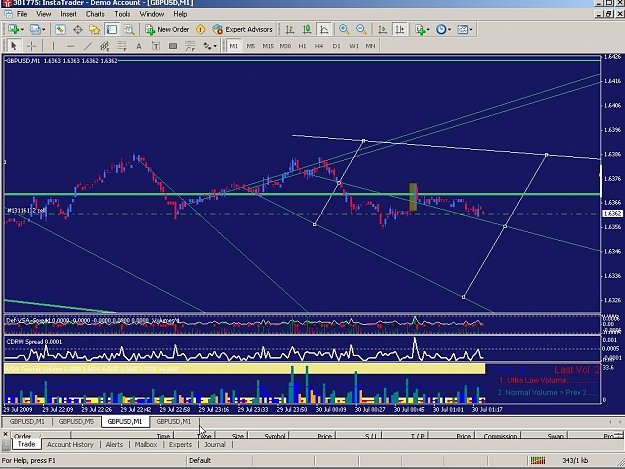Open the Alerts terminal tab
The height and width of the screenshot is (469, 625).
pos(114,445)
